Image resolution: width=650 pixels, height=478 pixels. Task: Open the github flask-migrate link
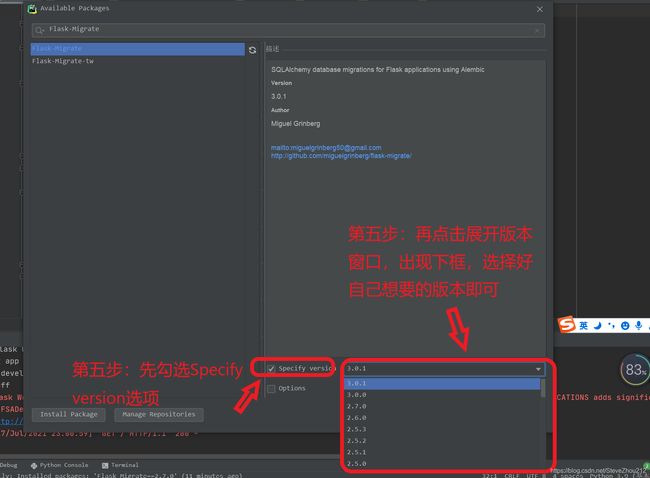pos(341,156)
